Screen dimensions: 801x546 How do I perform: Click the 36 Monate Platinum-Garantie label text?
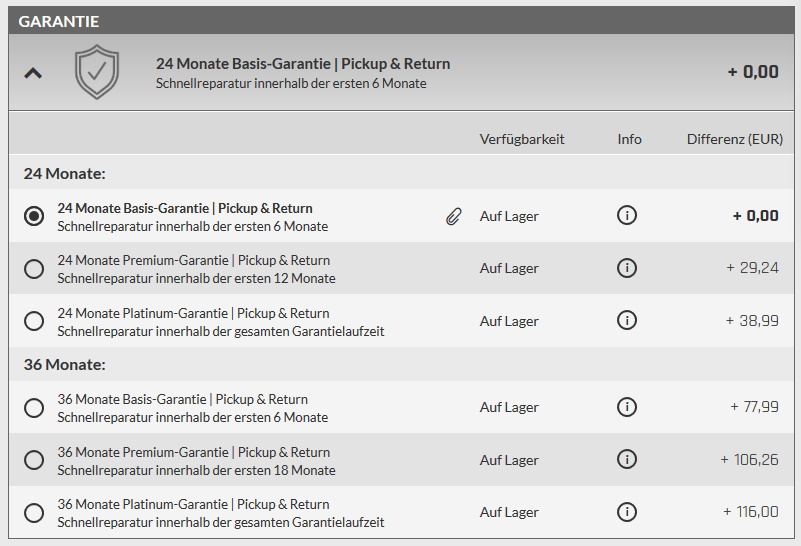(193, 505)
